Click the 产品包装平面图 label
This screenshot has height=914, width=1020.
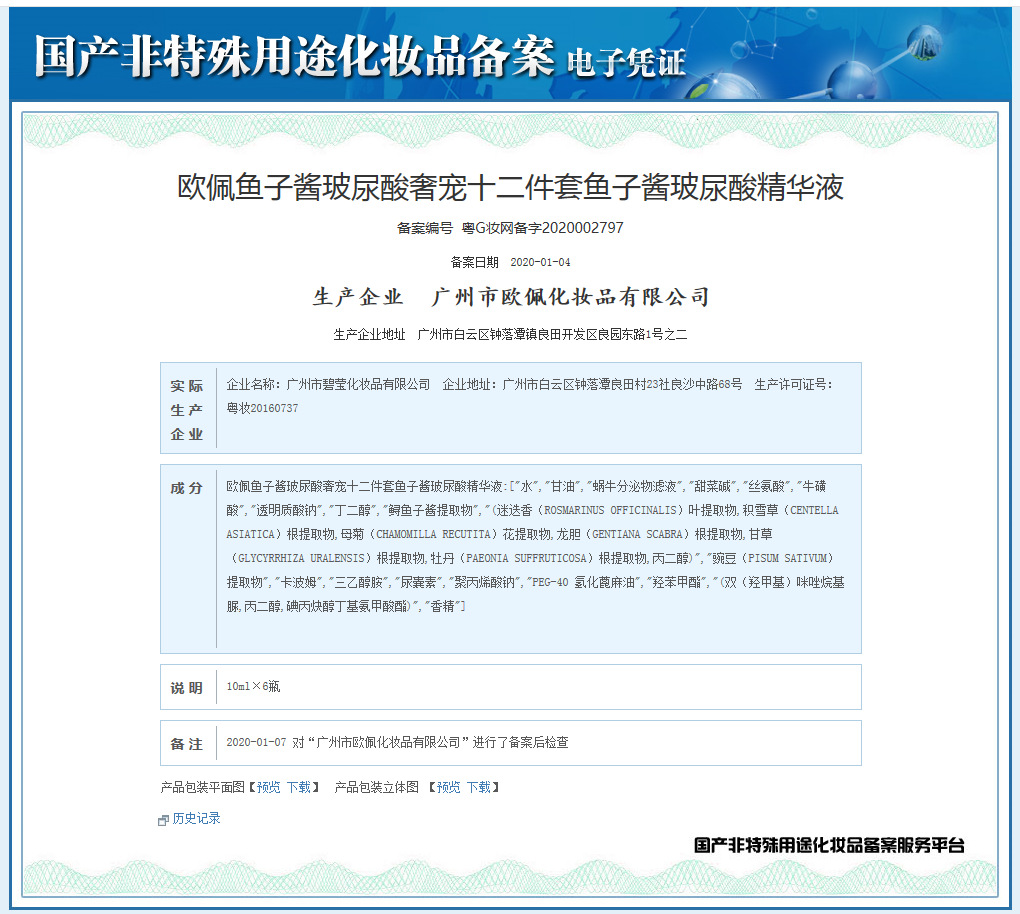click(x=202, y=787)
